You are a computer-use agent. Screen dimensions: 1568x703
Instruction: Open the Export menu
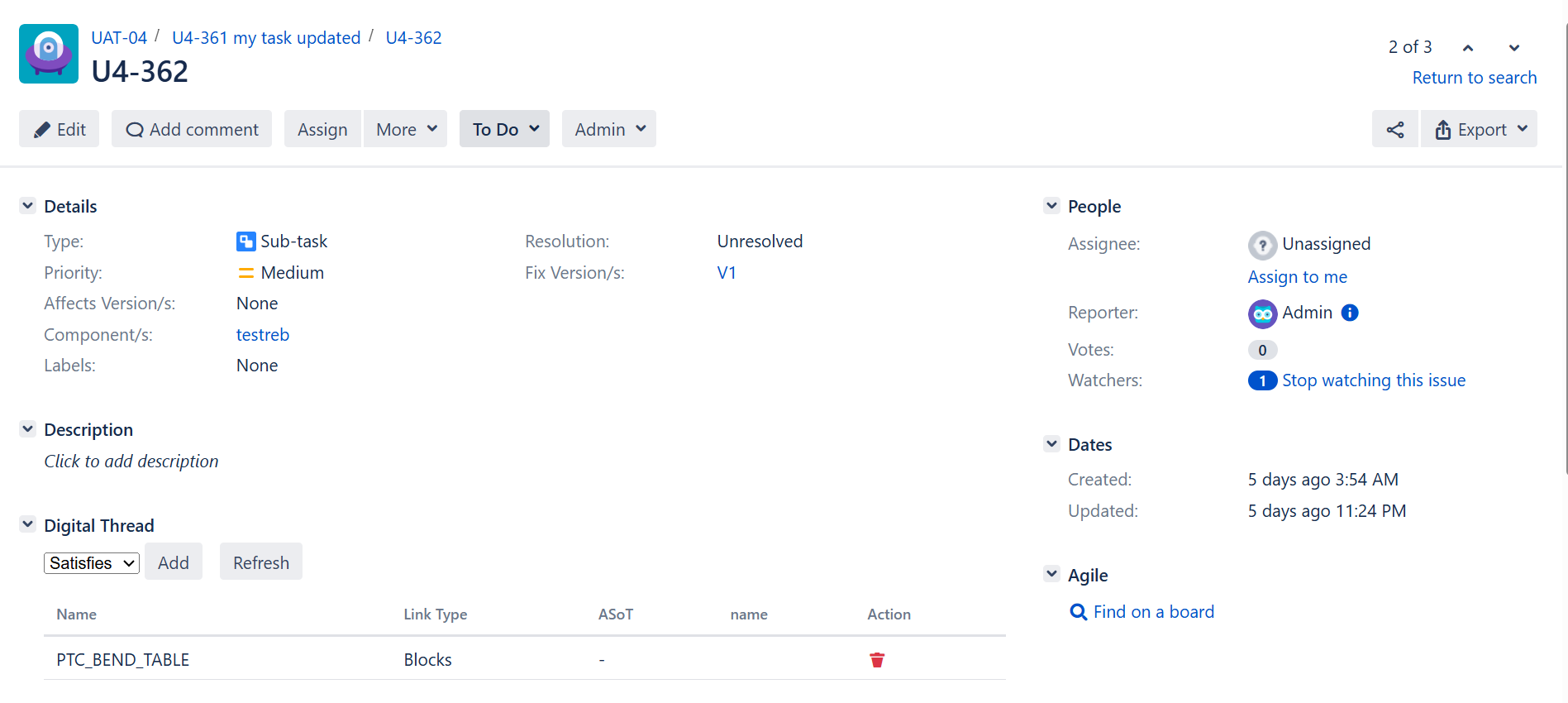[x=1480, y=130]
